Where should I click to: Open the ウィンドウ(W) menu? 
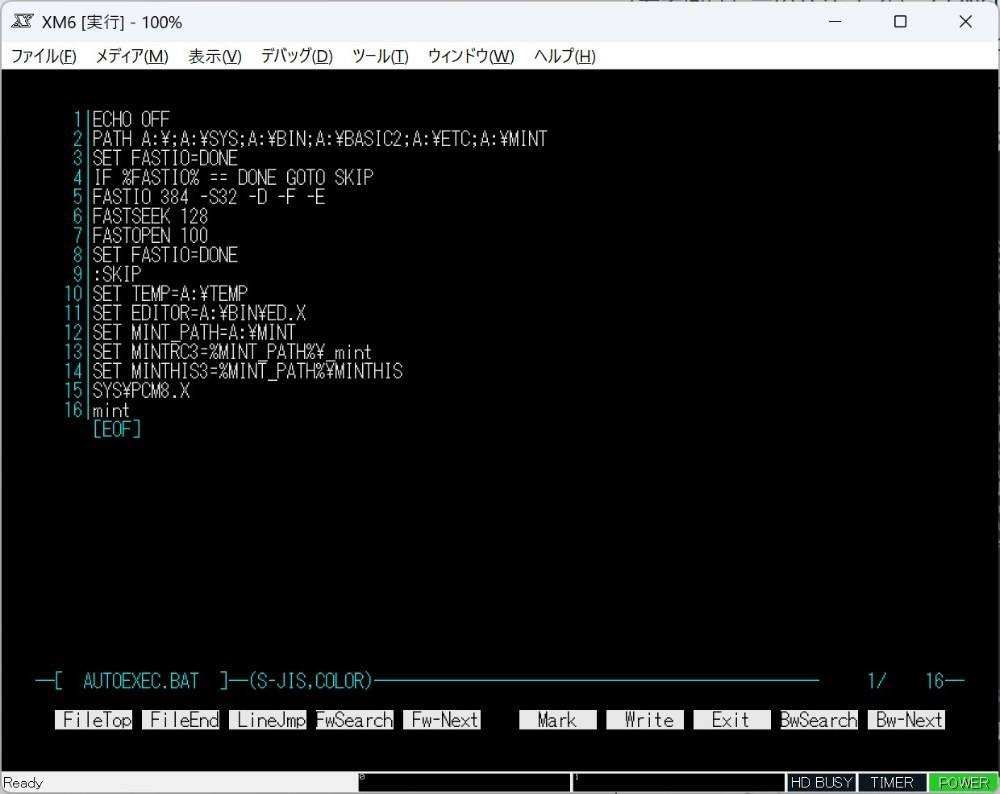[471, 56]
